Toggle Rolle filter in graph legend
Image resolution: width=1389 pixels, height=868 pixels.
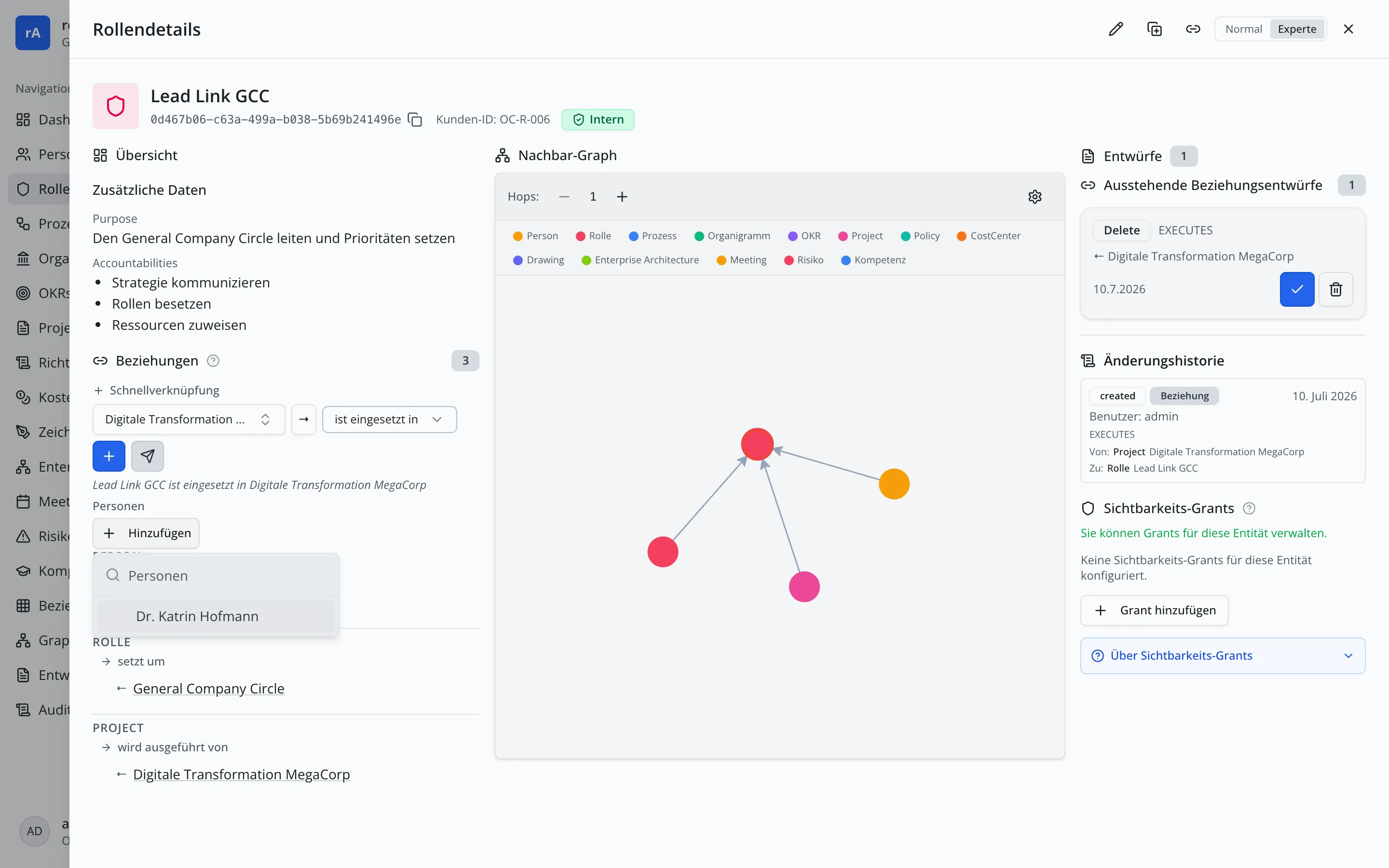pyautogui.click(x=594, y=236)
